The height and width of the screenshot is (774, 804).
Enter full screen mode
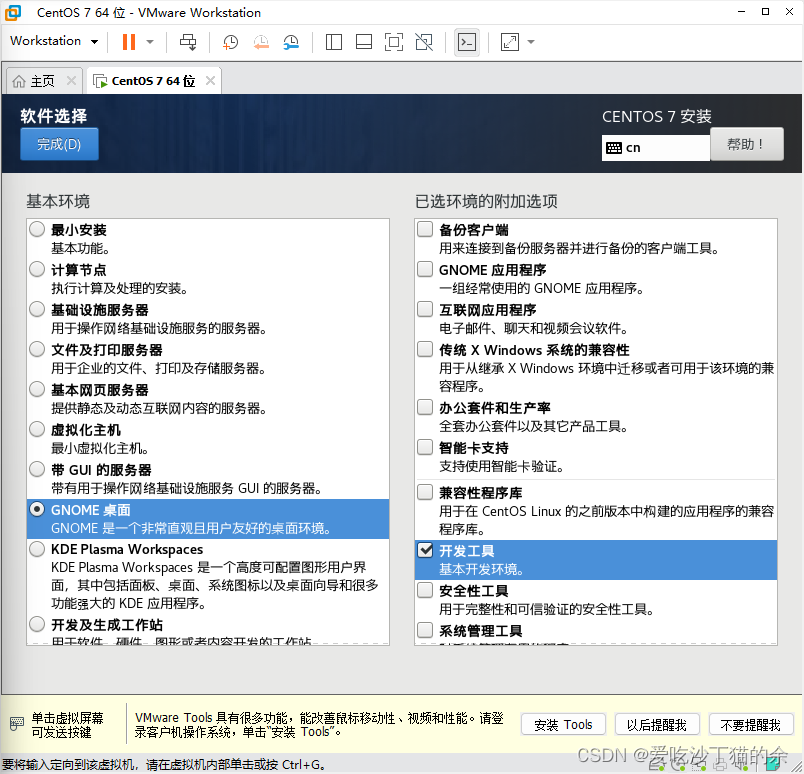point(394,42)
